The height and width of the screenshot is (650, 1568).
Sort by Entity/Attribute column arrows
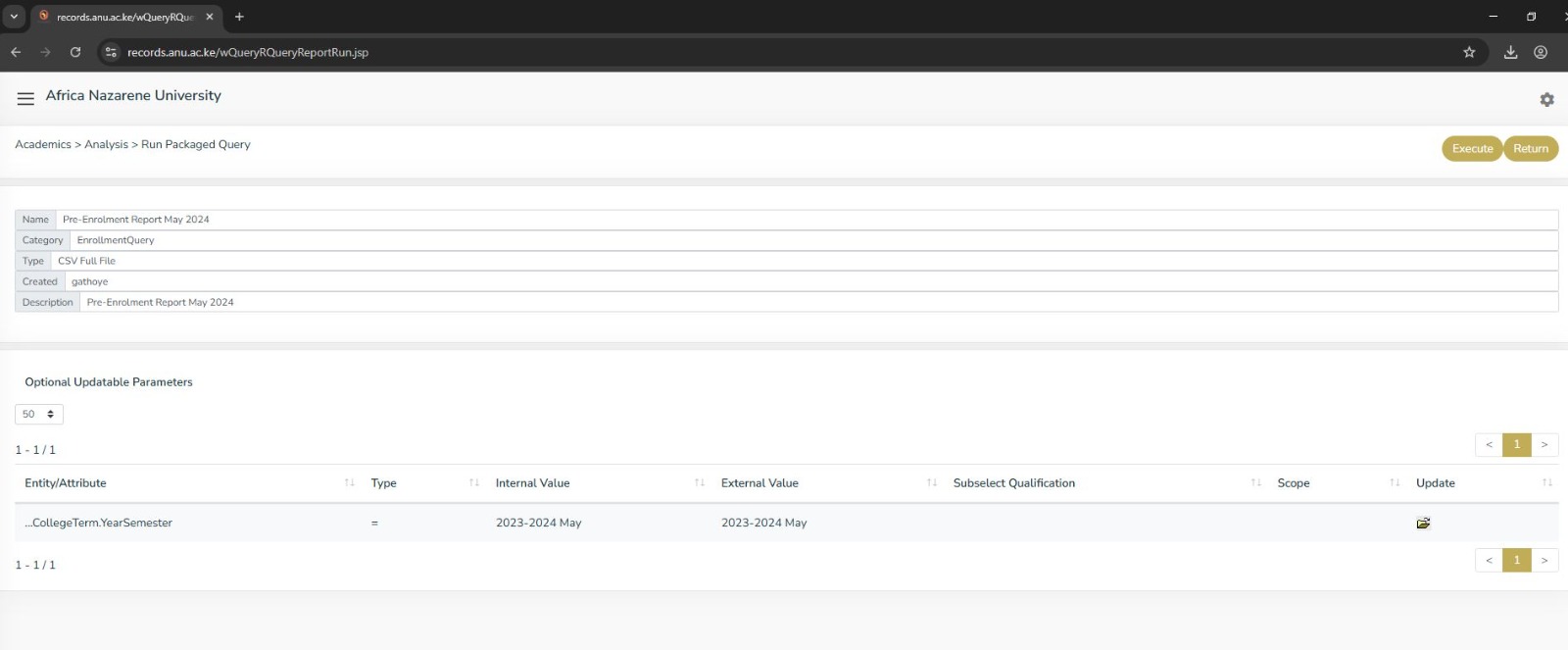click(x=350, y=483)
